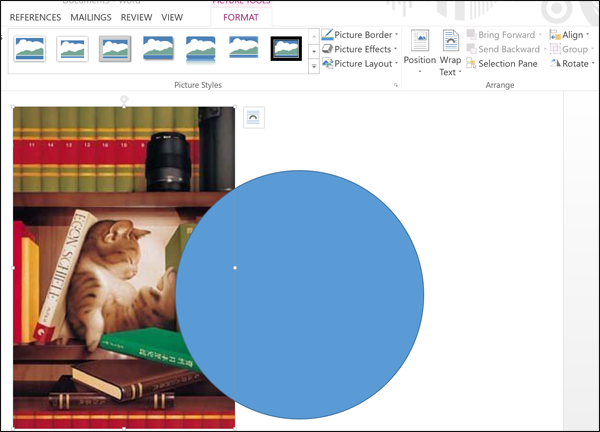The width and height of the screenshot is (600, 432).
Task: Click the Picture Border pencil icon
Action: [328, 34]
